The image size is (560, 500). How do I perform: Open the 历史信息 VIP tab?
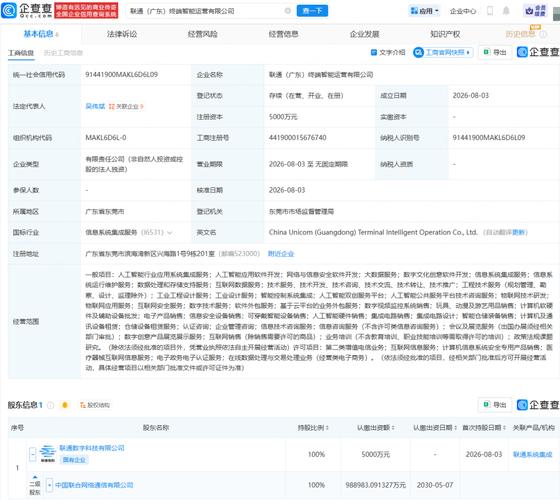(520, 34)
